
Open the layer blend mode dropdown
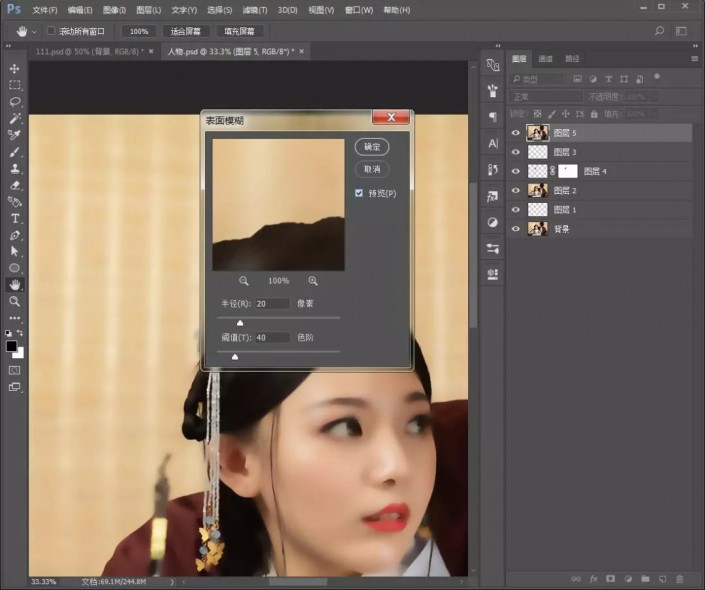545,97
